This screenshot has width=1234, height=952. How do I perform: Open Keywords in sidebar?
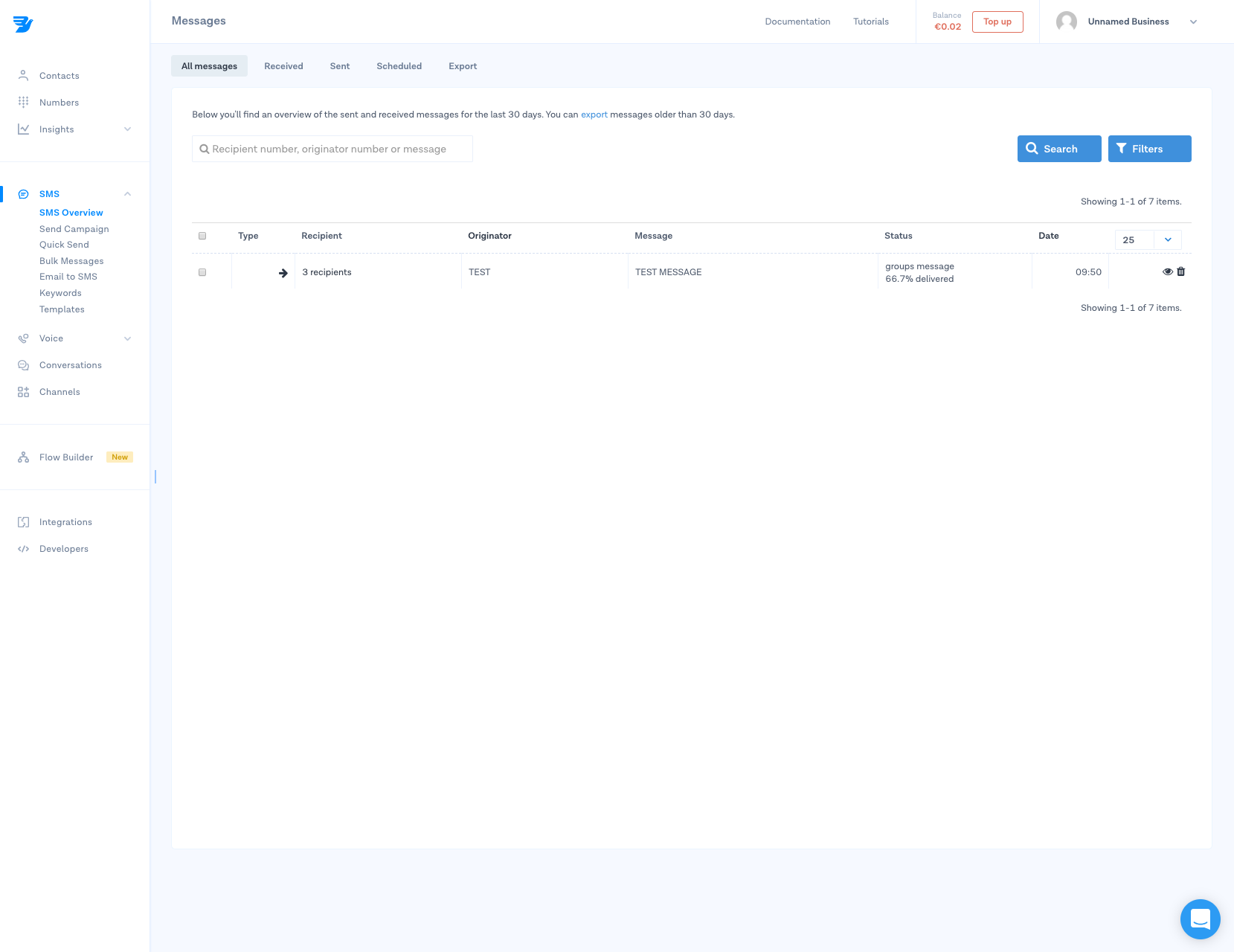pyautogui.click(x=60, y=293)
